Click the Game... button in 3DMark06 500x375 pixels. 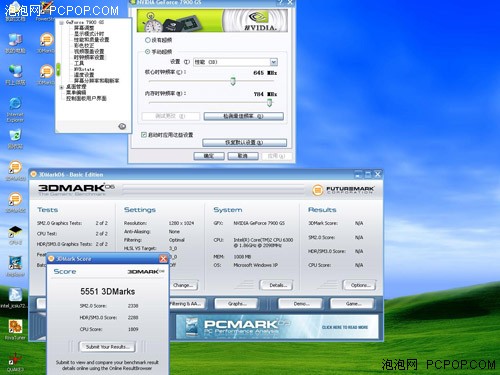[x=352, y=304]
